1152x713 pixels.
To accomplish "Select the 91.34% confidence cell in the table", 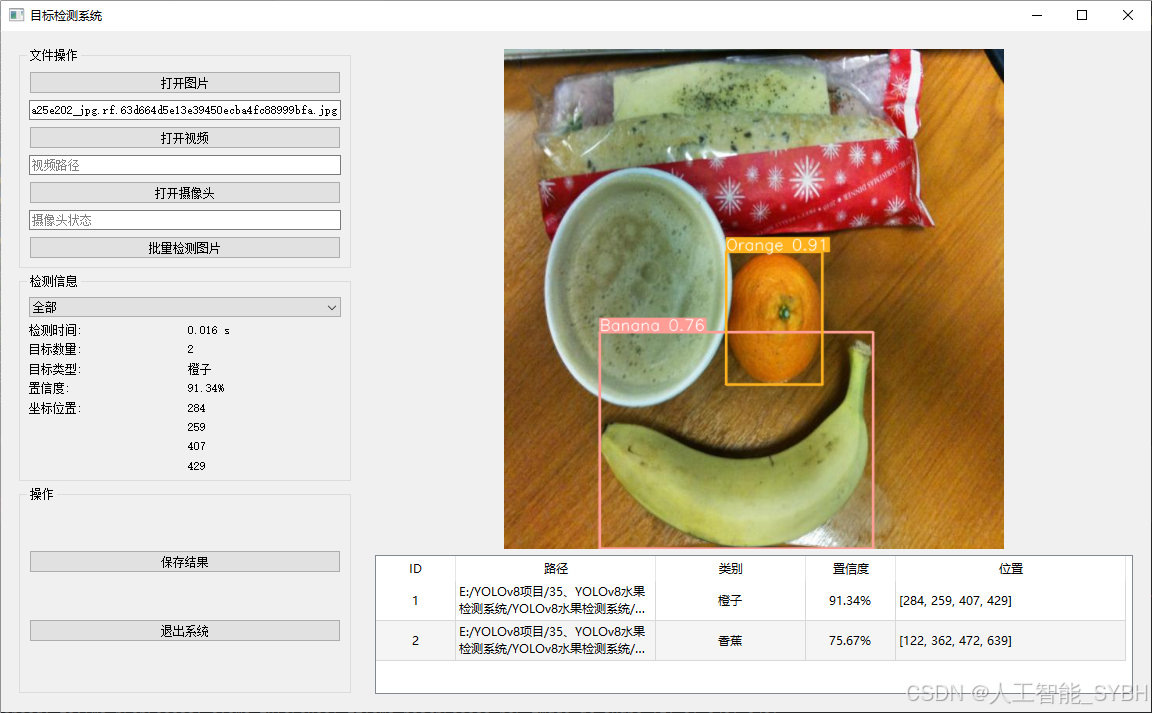I will click(850, 601).
